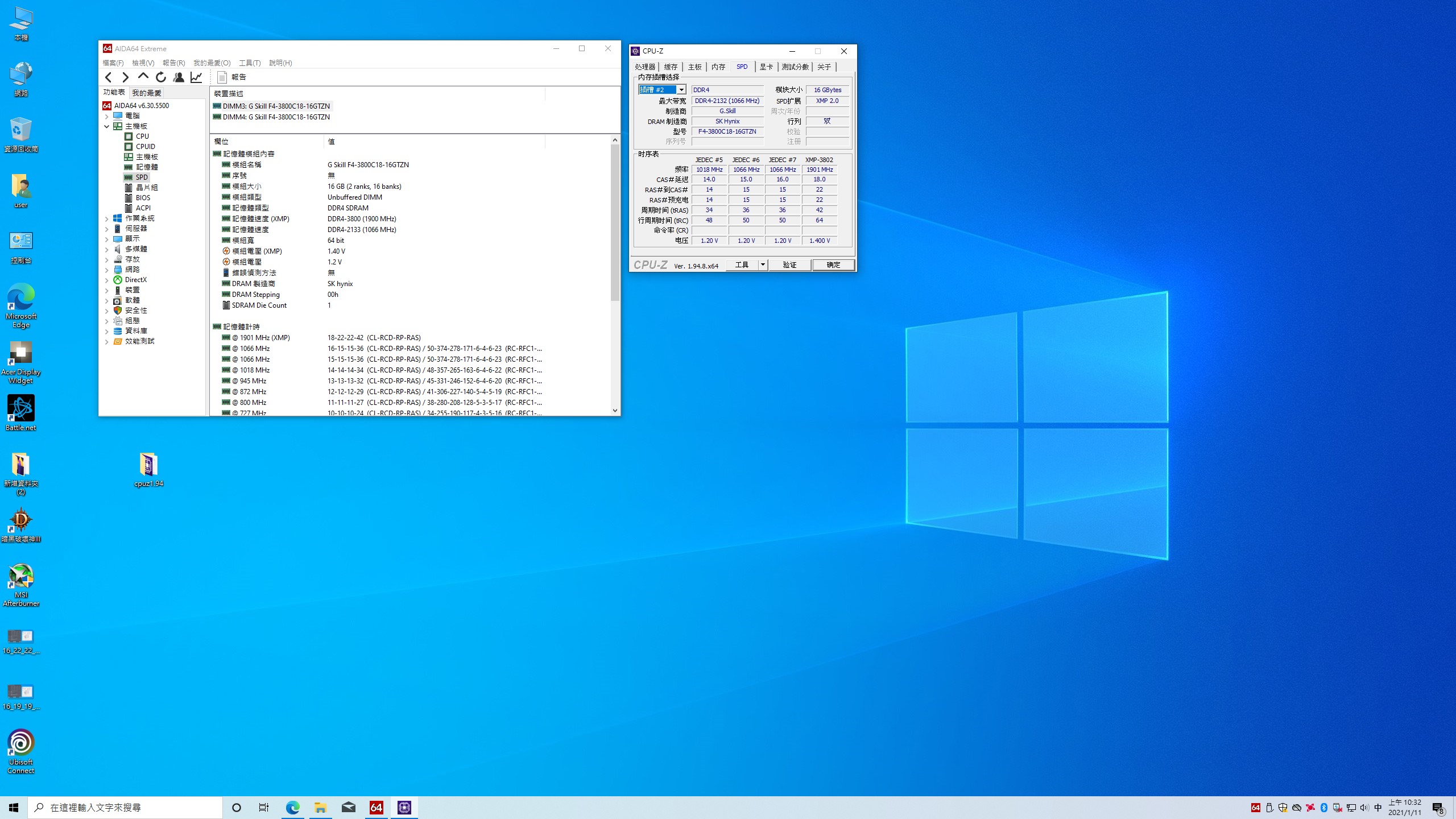Click AIDA64 back navigation arrow
The image size is (1456, 819).
[109, 77]
